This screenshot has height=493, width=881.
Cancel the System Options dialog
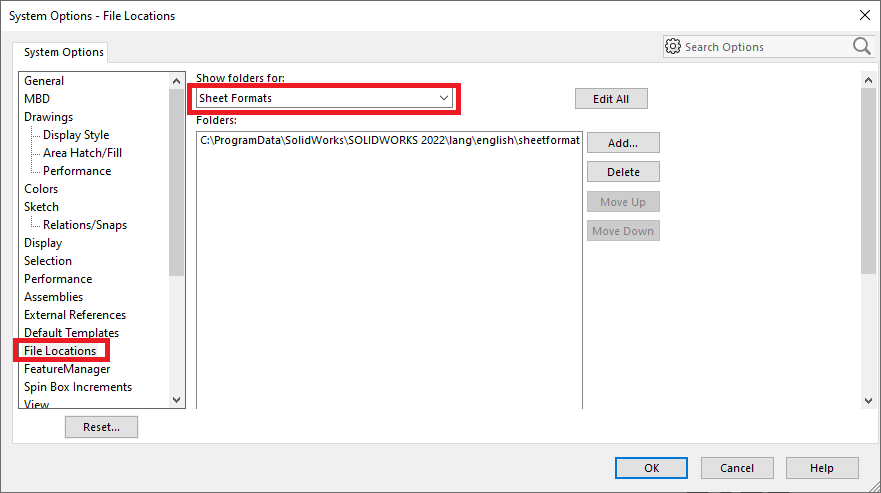[736, 468]
